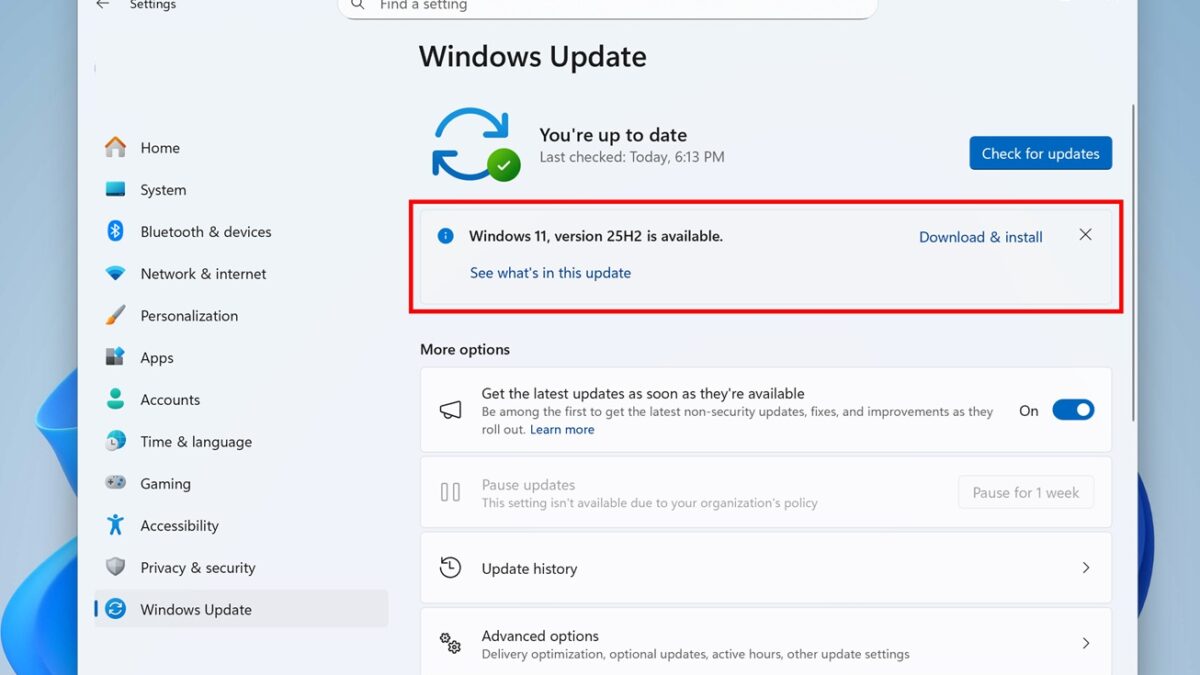Expand the Update history chevron
Viewport: 1200px width, 675px height.
[1086, 568]
